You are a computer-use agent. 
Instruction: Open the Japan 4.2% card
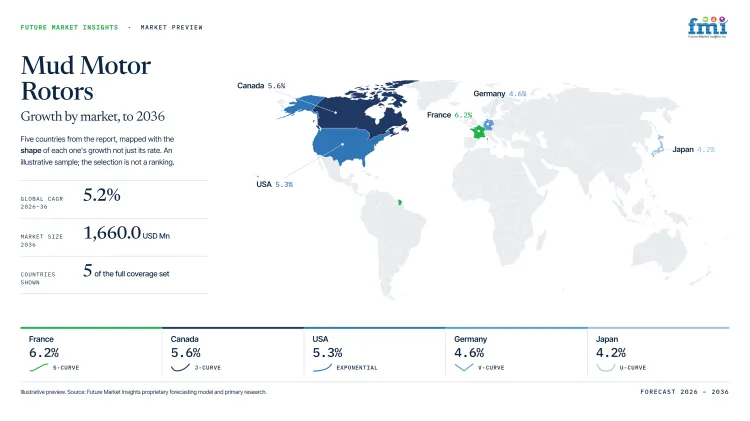[x=658, y=353]
